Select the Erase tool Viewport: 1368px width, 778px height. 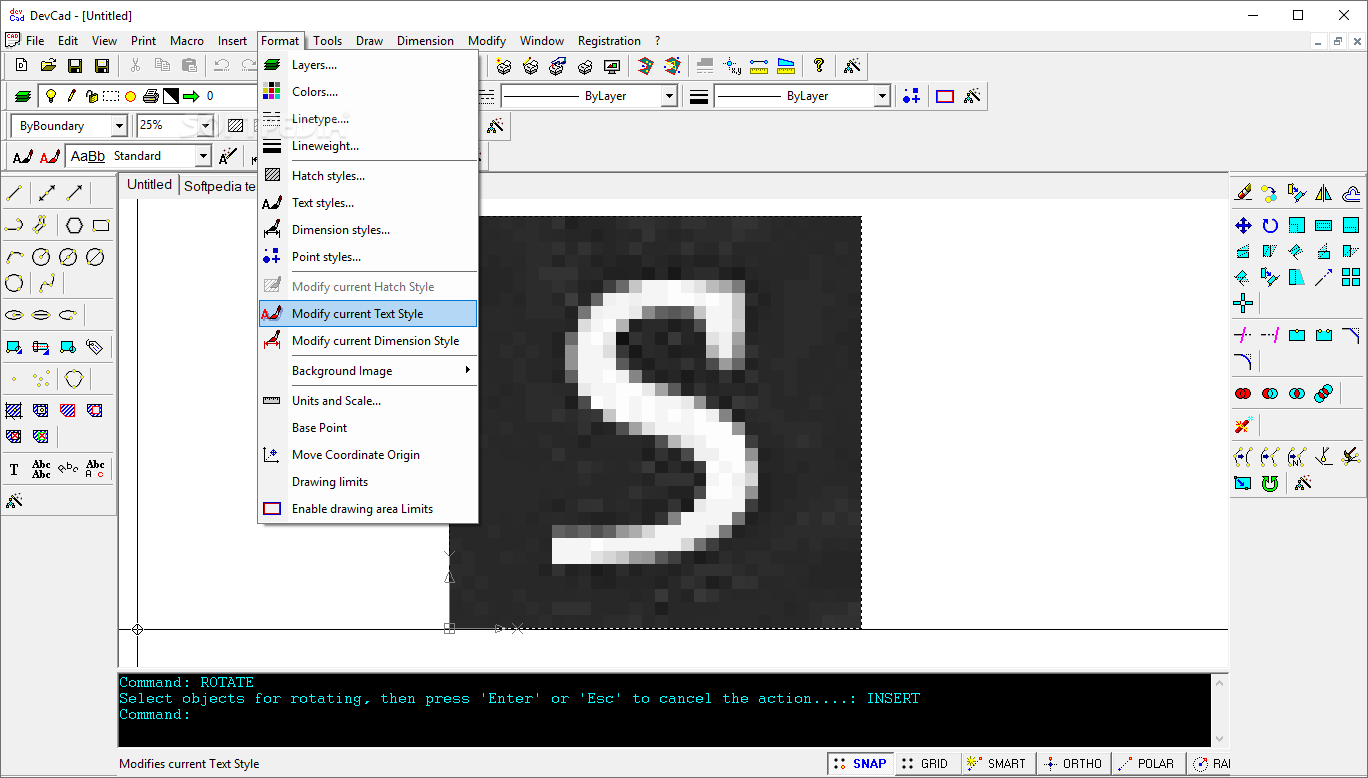tap(1243, 193)
